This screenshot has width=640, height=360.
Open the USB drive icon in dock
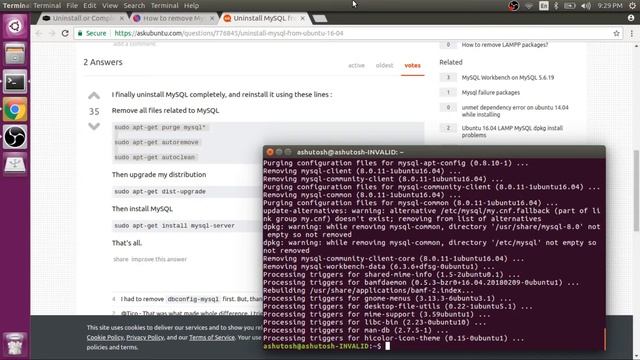tap(15, 164)
